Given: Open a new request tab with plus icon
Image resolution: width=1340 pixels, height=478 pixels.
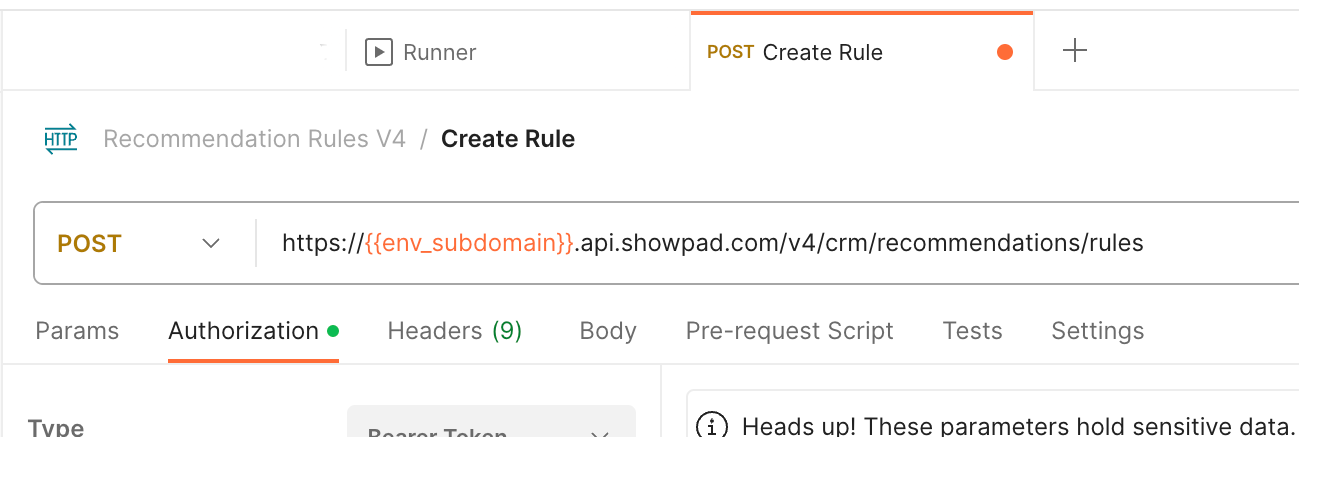Looking at the screenshot, I should [x=1074, y=51].
